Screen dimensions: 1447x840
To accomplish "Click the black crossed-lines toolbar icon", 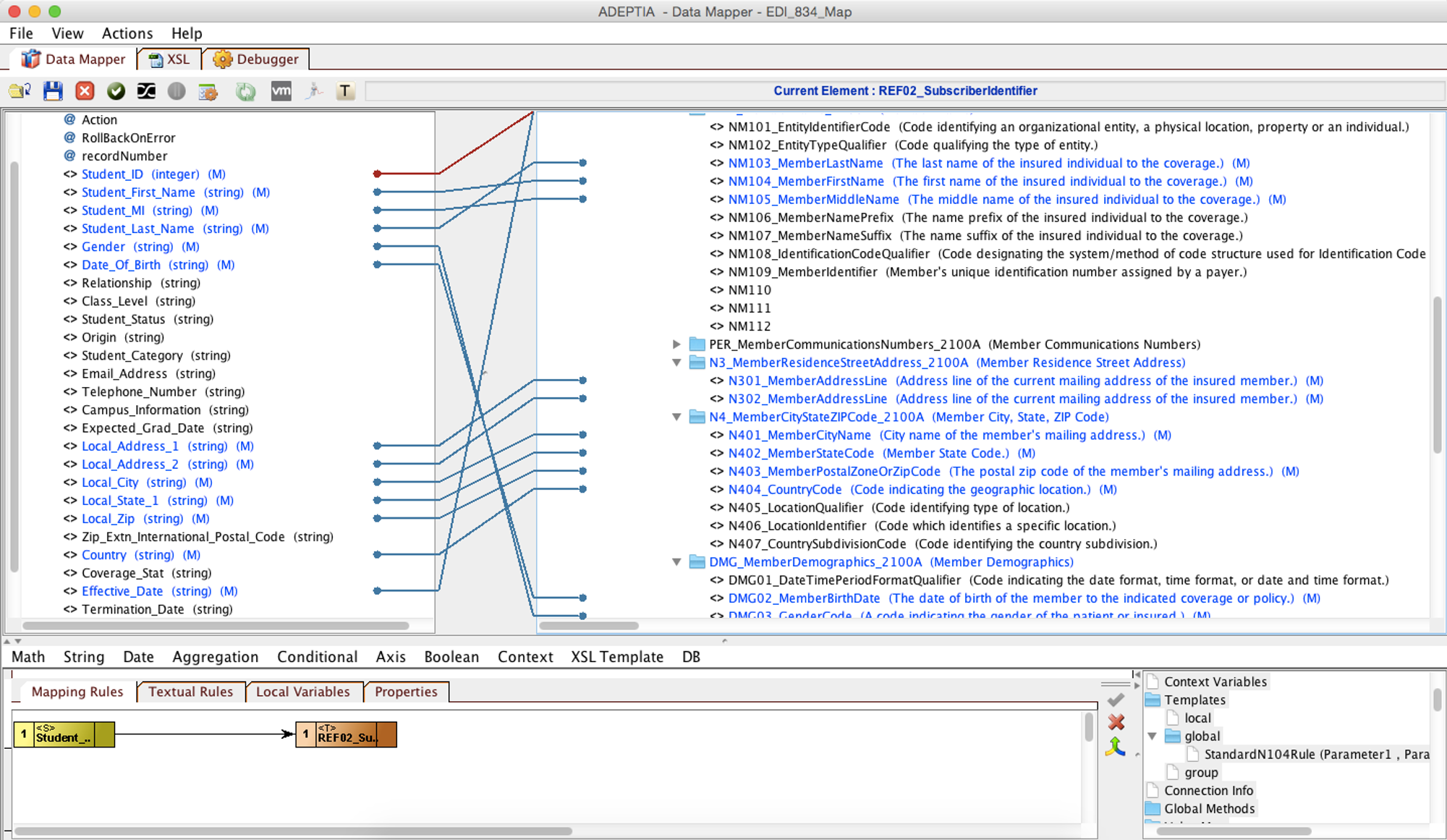I will pos(146,91).
